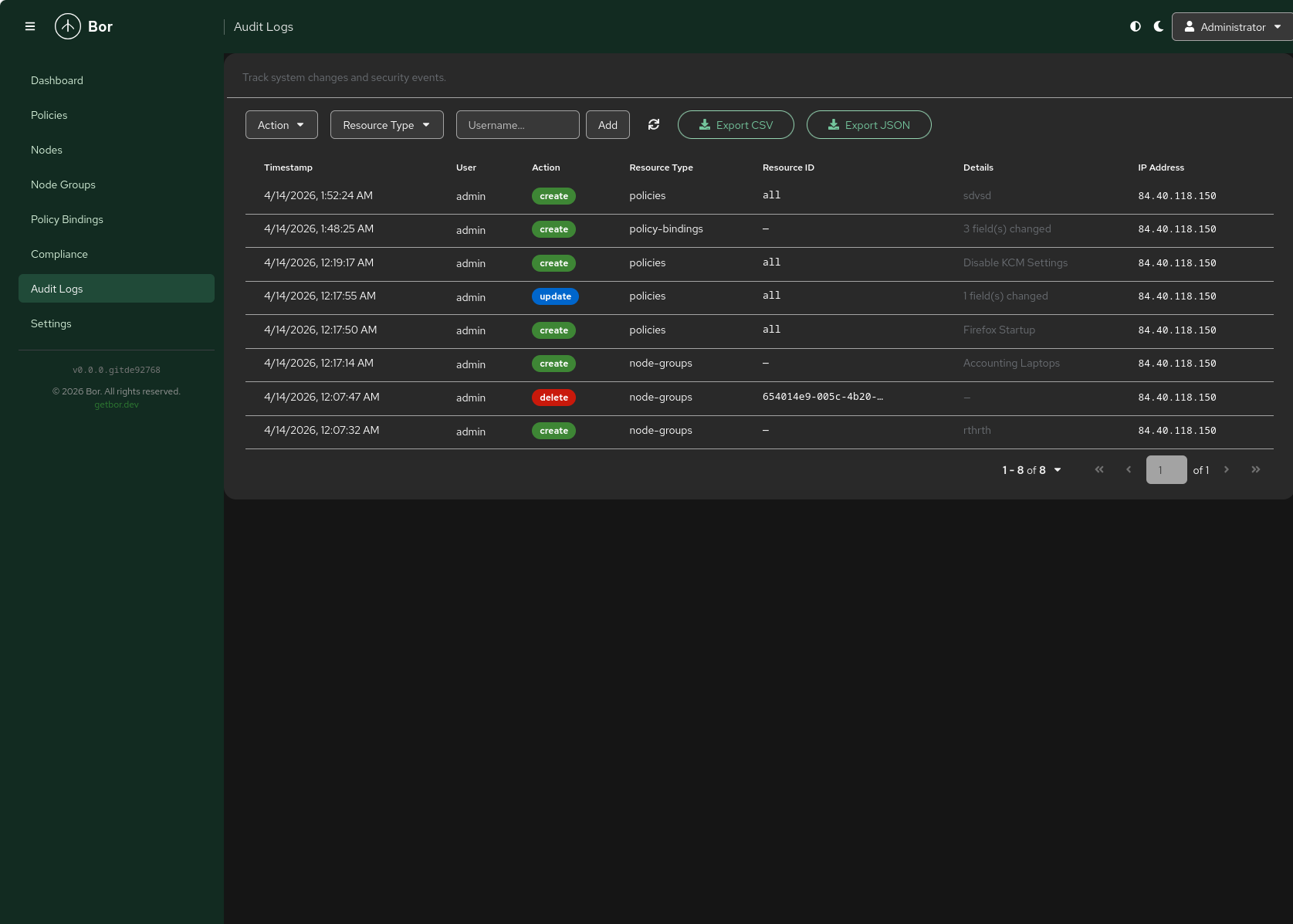
Task: Go to previous page of results
Action: tap(1129, 469)
